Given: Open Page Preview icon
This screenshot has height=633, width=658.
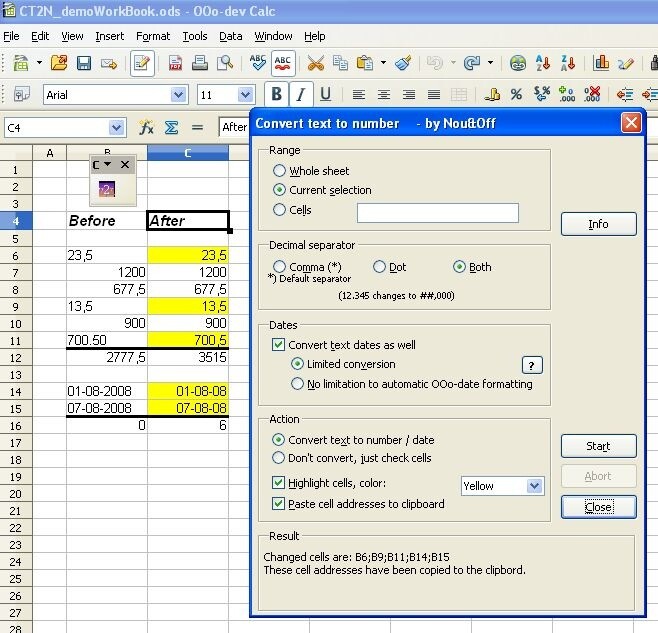Looking at the screenshot, I should point(225,63).
